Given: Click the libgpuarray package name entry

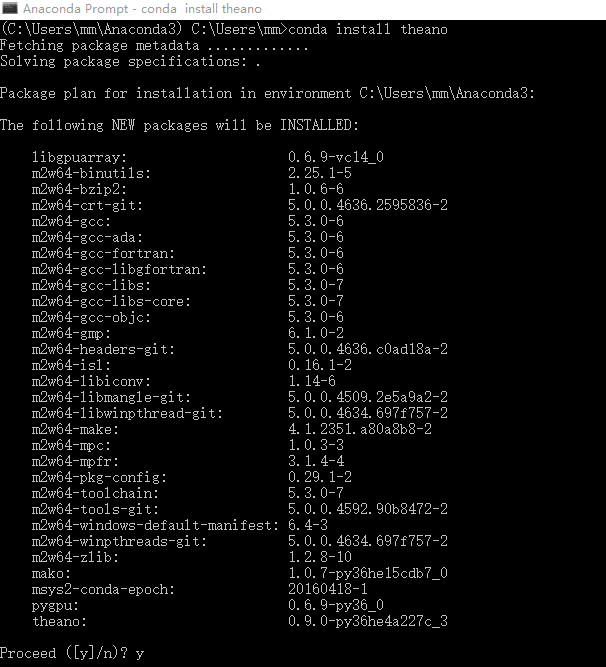Looking at the screenshot, I should tap(80, 157).
